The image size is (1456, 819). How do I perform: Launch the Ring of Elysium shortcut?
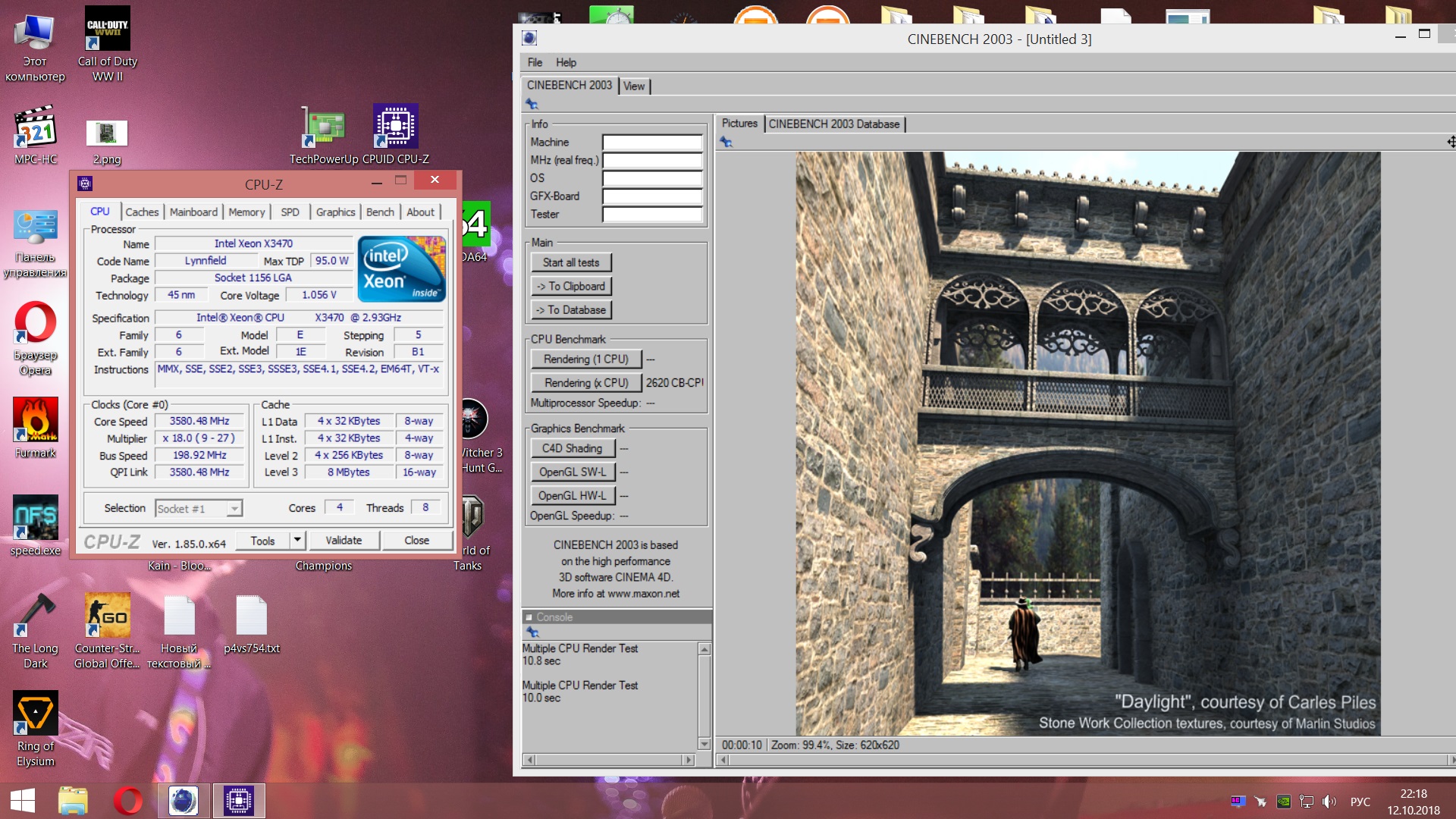click(x=35, y=729)
